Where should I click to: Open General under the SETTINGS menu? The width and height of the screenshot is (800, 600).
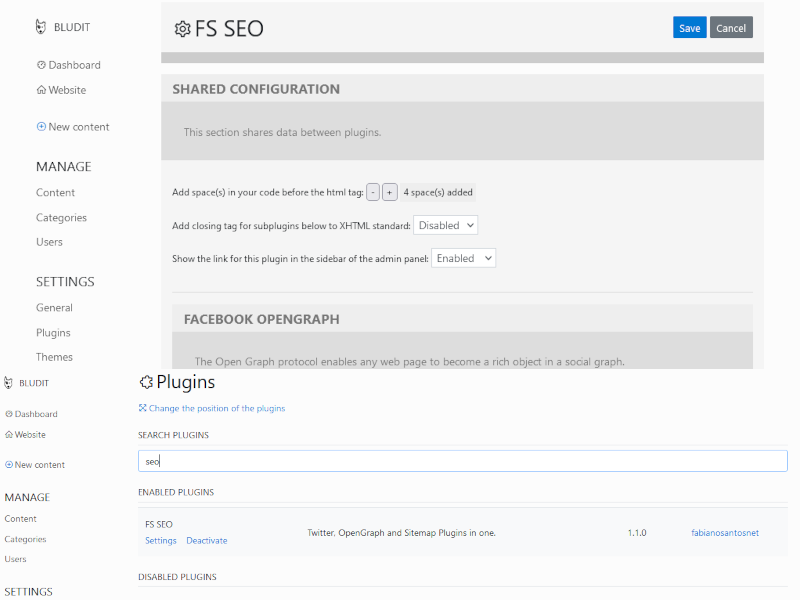point(54,308)
